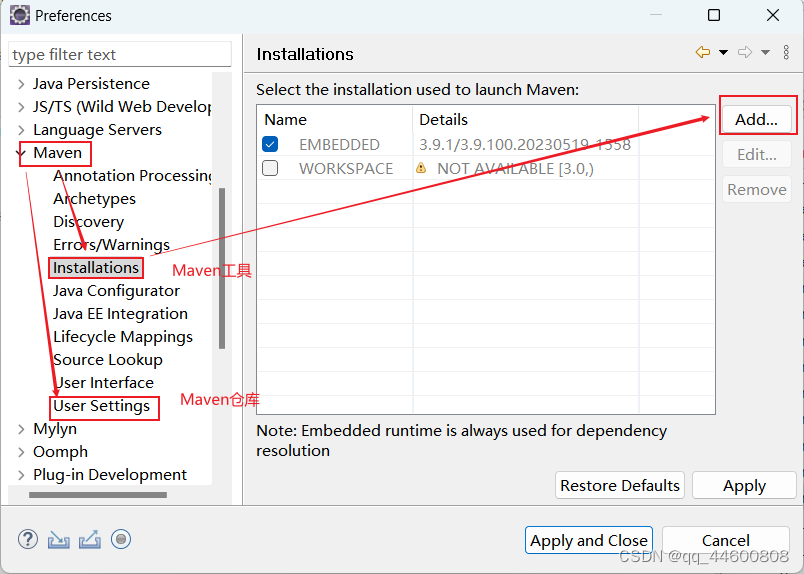Close the Preferences window
Image resolution: width=804 pixels, height=574 pixels.
click(773, 15)
